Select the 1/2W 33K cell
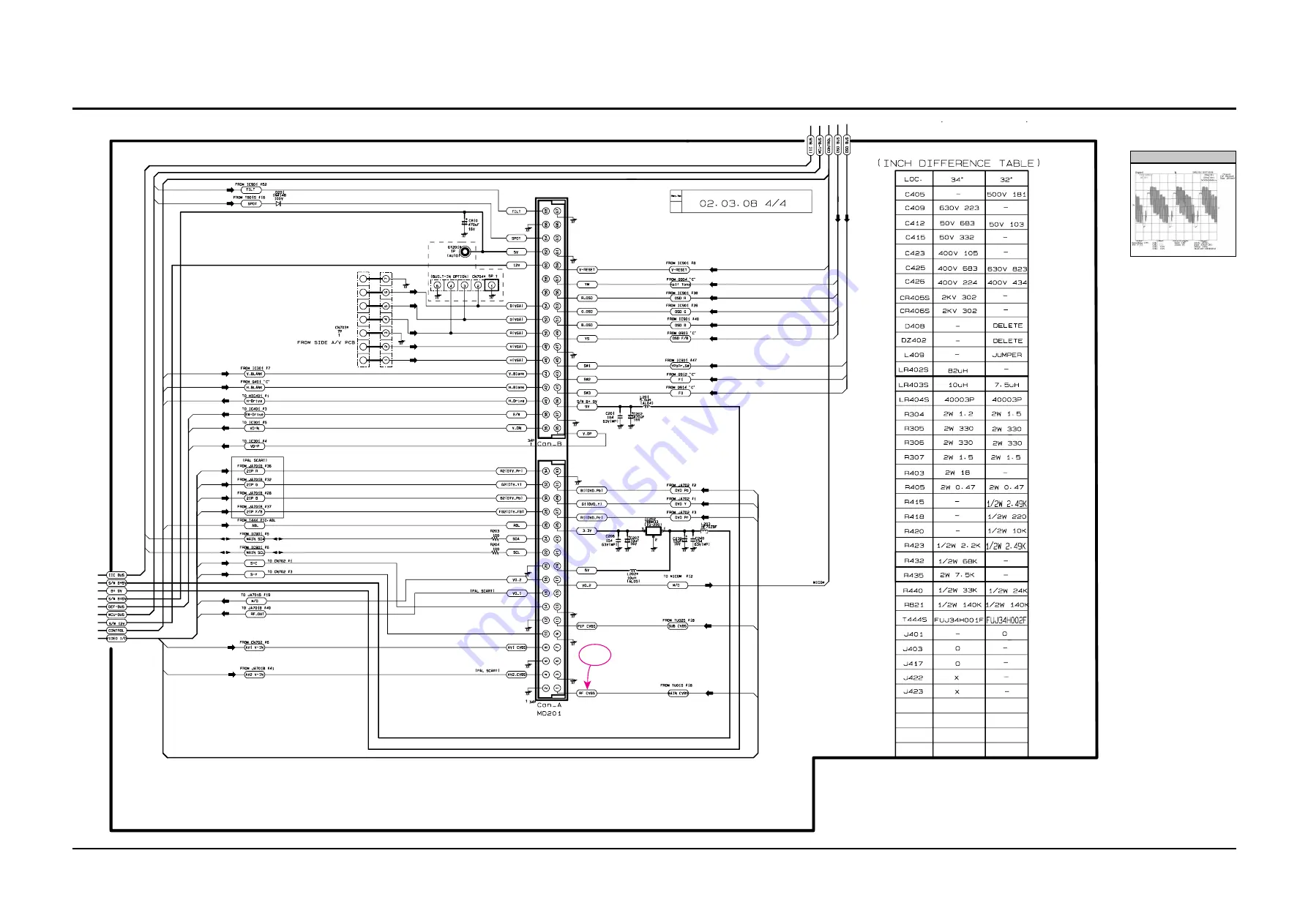Viewport: 1308px width, 924px height. coord(958,590)
